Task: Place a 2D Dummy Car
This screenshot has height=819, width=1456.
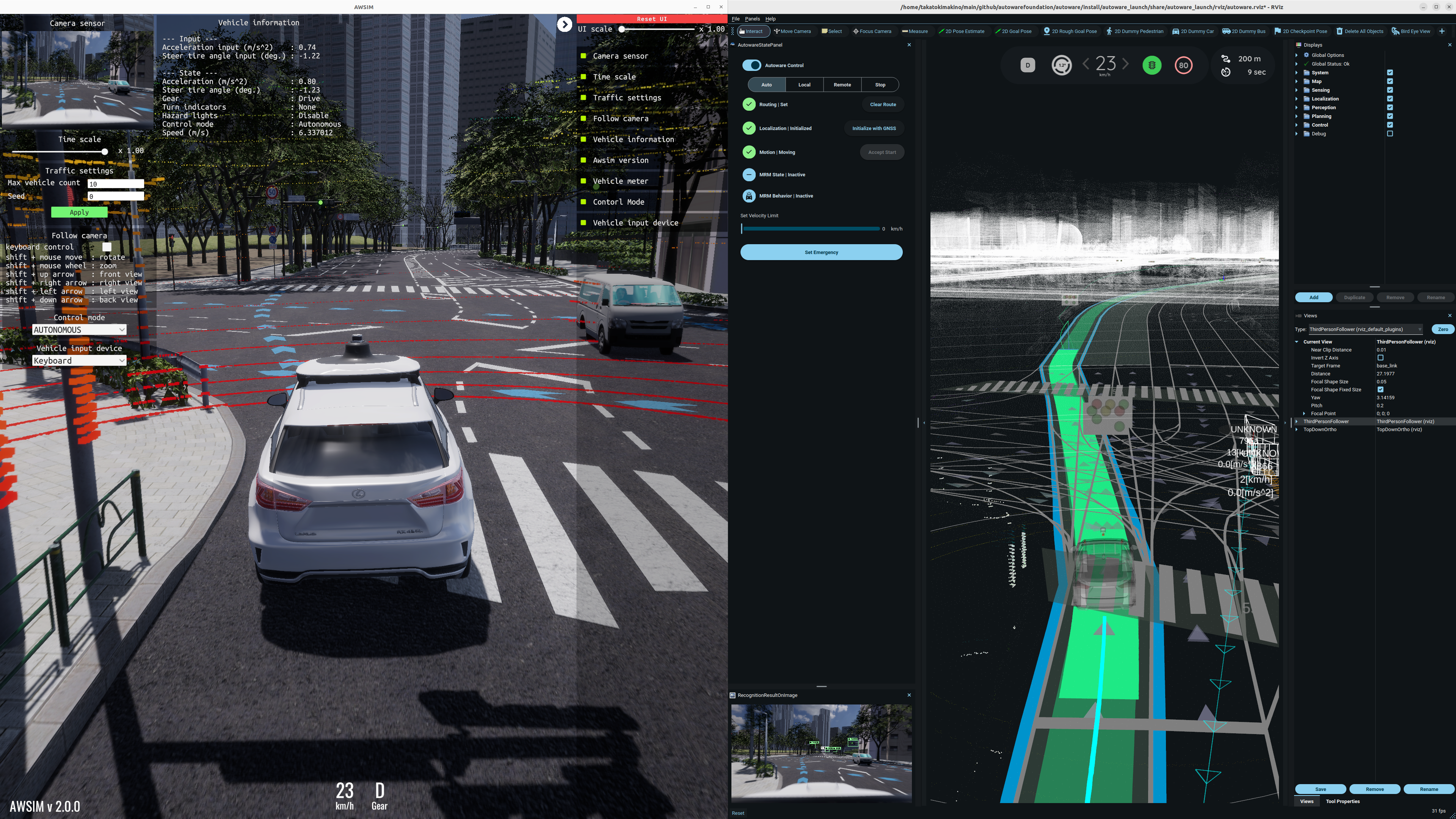Action: (x=1192, y=31)
